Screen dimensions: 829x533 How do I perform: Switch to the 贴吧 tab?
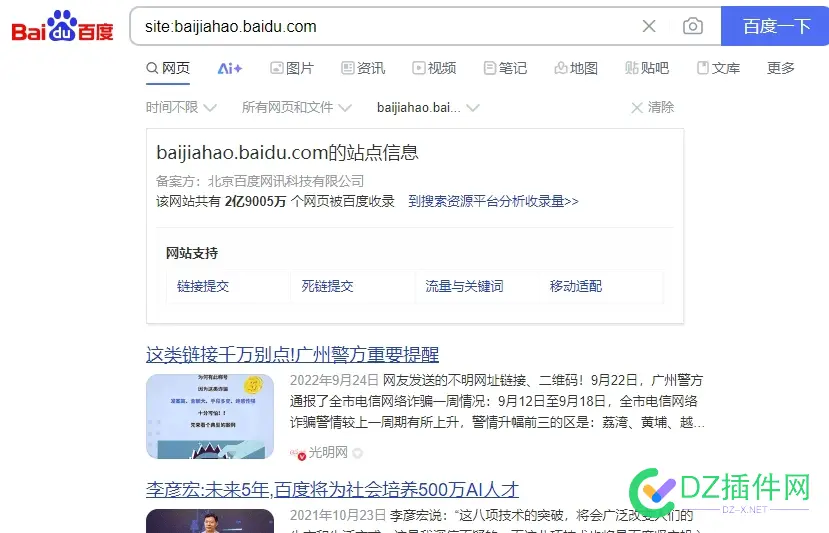pos(647,68)
